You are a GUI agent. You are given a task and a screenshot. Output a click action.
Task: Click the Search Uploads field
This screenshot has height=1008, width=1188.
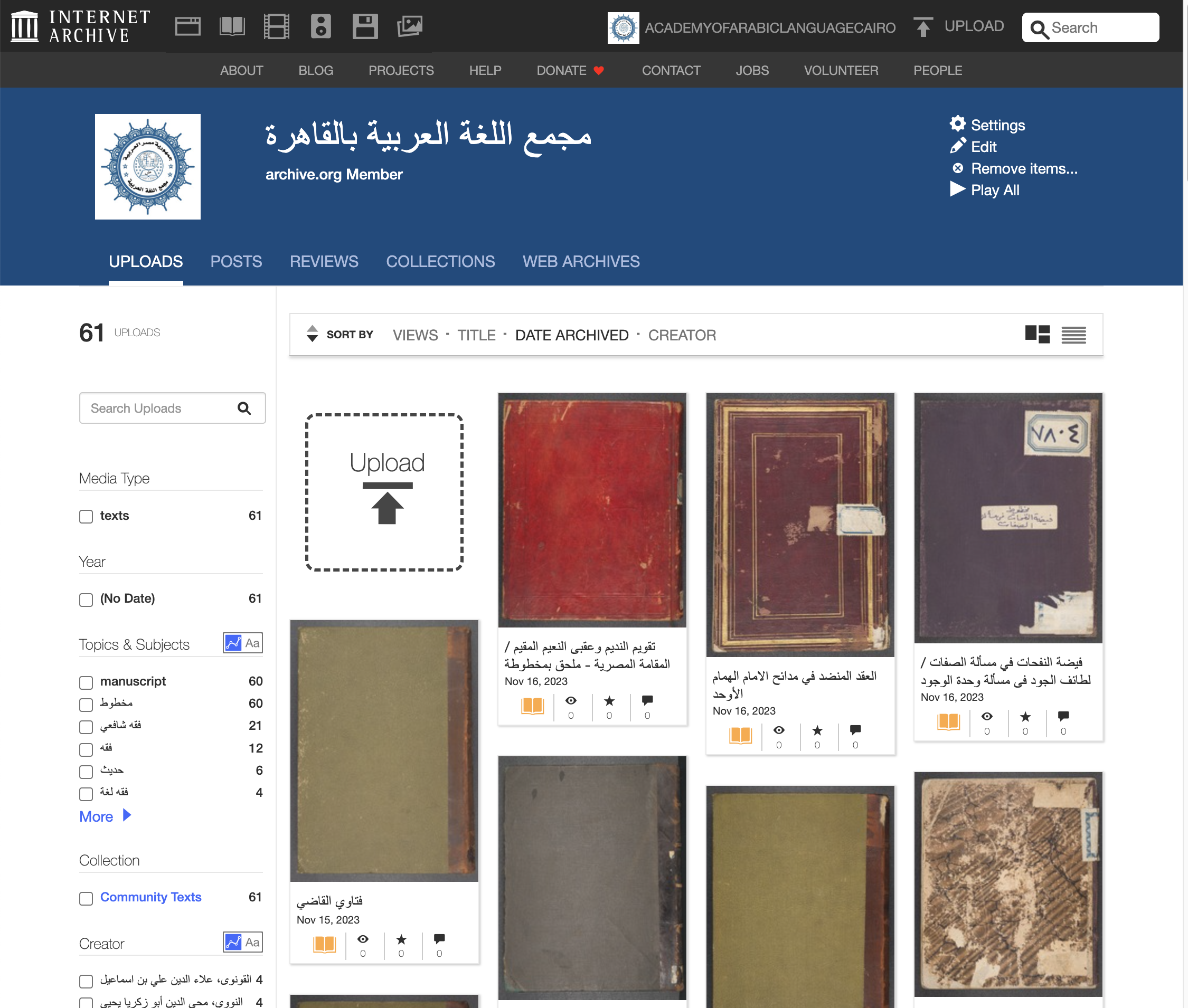point(172,408)
